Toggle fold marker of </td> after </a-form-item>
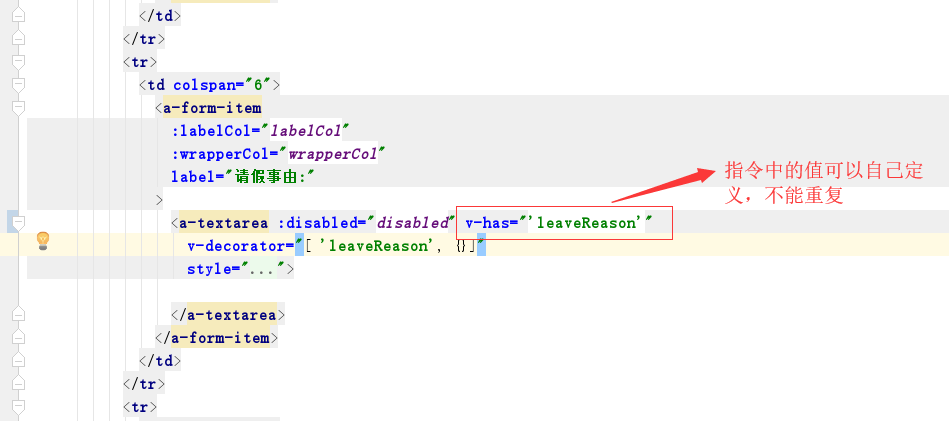 pos(18,361)
